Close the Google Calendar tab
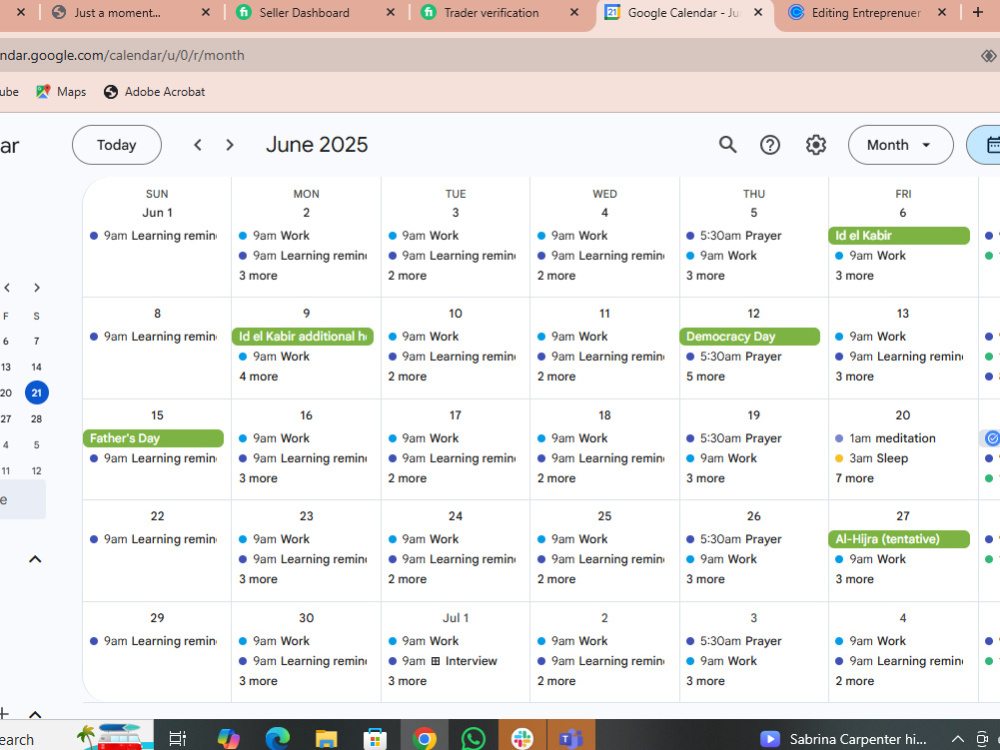The image size is (1000, 750). pyautogui.click(x=758, y=12)
